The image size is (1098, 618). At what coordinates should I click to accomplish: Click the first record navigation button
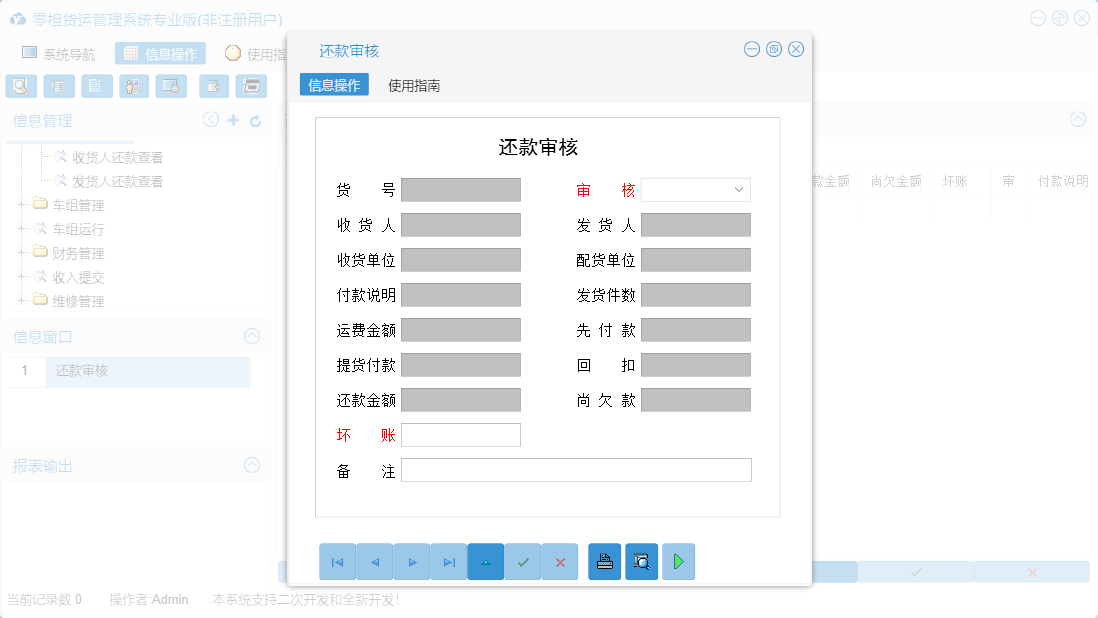pos(337,561)
